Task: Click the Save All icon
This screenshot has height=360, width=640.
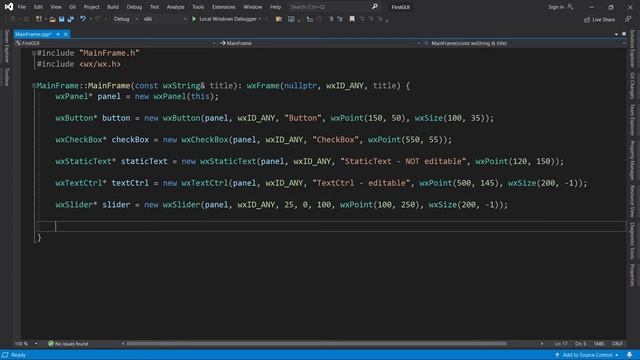Action: 71,19
